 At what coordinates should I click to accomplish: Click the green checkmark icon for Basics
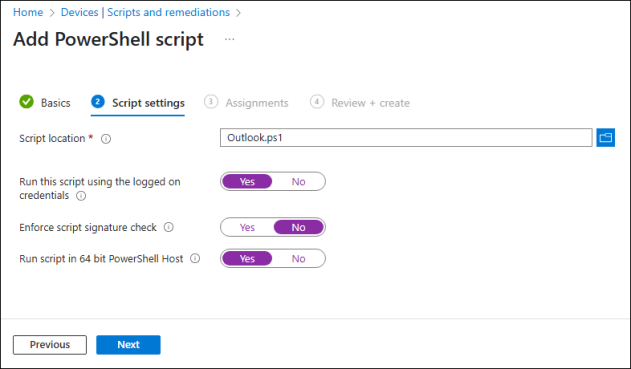27,101
